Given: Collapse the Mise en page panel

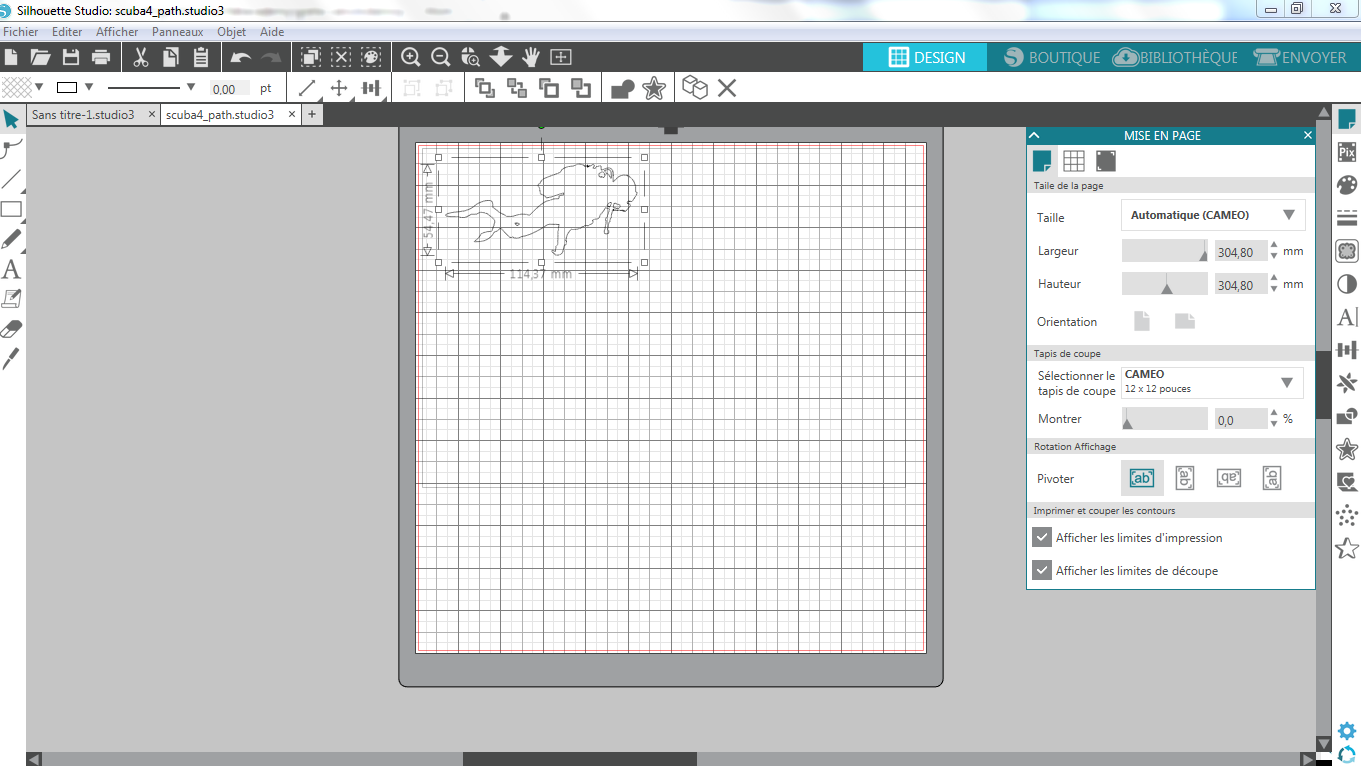Looking at the screenshot, I should (1035, 135).
